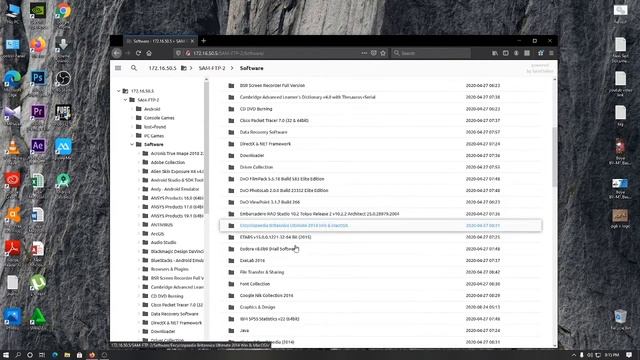This screenshot has height=360, width=640.
Task: Select the Software browser tab
Action: pos(160,41)
